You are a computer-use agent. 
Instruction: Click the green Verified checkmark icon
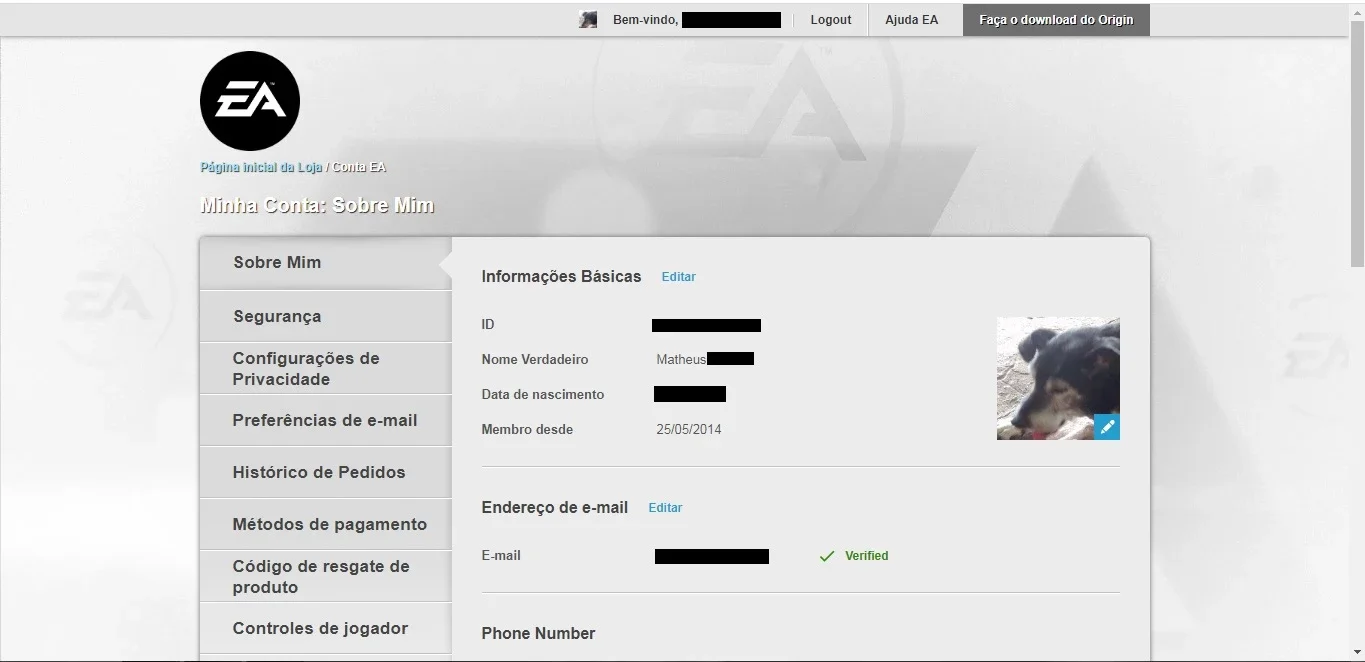[826, 556]
